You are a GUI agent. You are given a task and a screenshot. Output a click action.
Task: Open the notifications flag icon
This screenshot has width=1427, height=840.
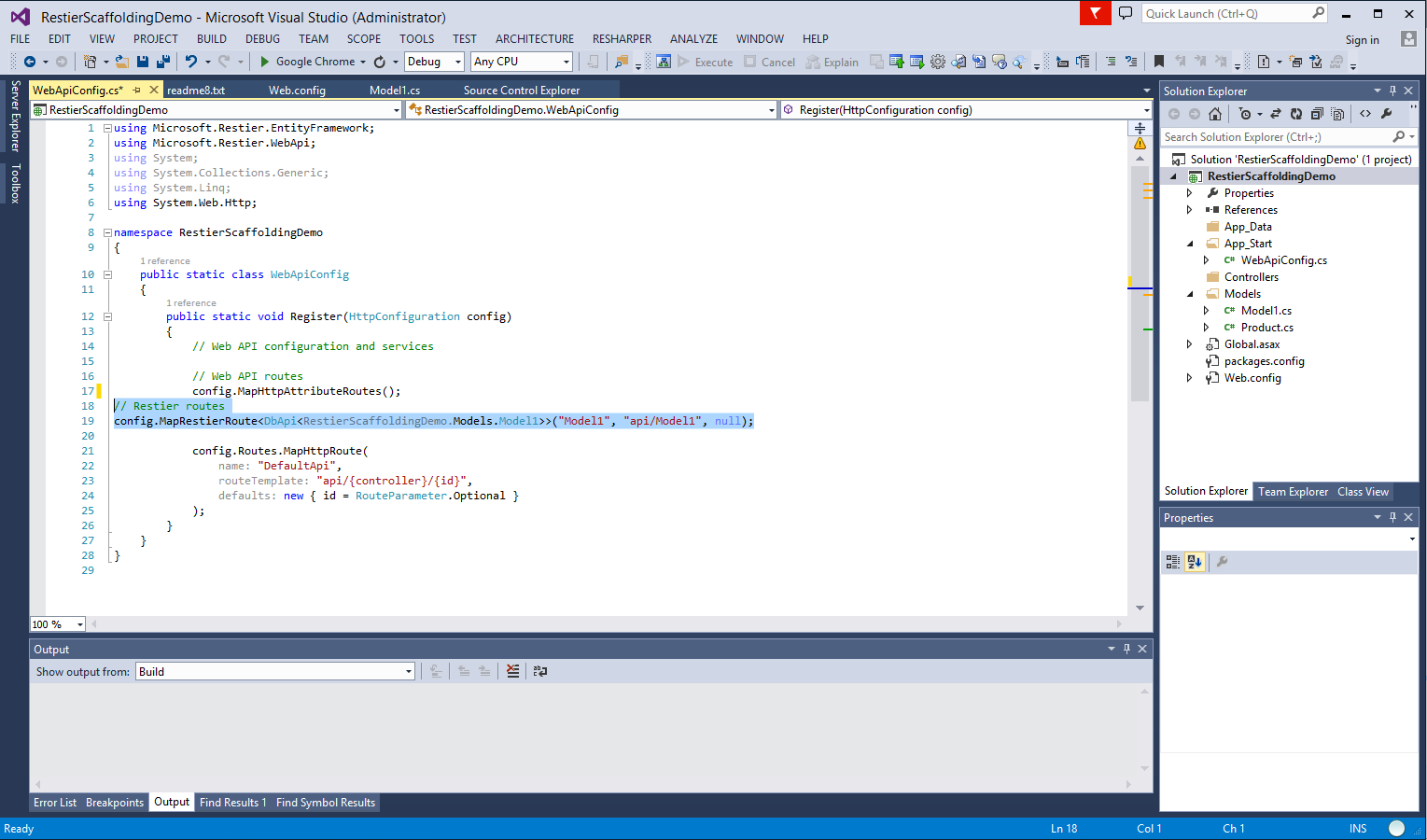(x=1095, y=13)
